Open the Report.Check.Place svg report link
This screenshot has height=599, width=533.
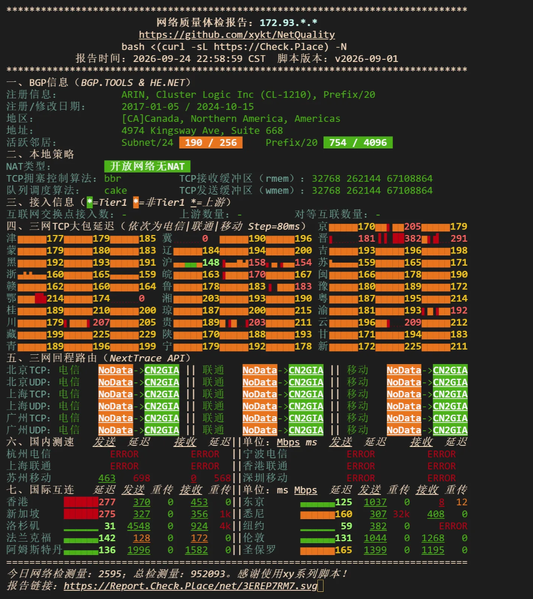[190, 586]
